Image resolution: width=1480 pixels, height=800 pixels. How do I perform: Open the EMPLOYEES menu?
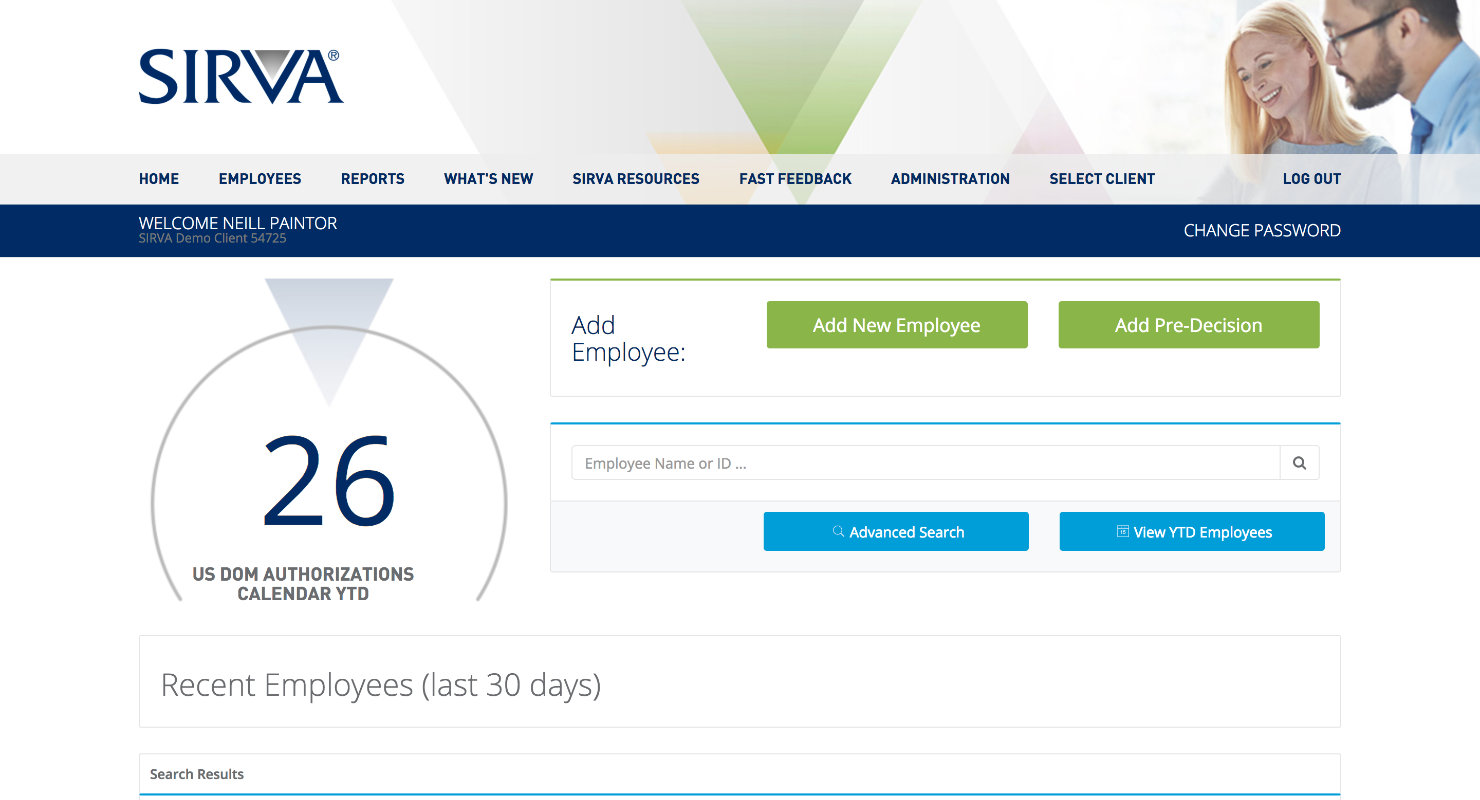click(260, 179)
